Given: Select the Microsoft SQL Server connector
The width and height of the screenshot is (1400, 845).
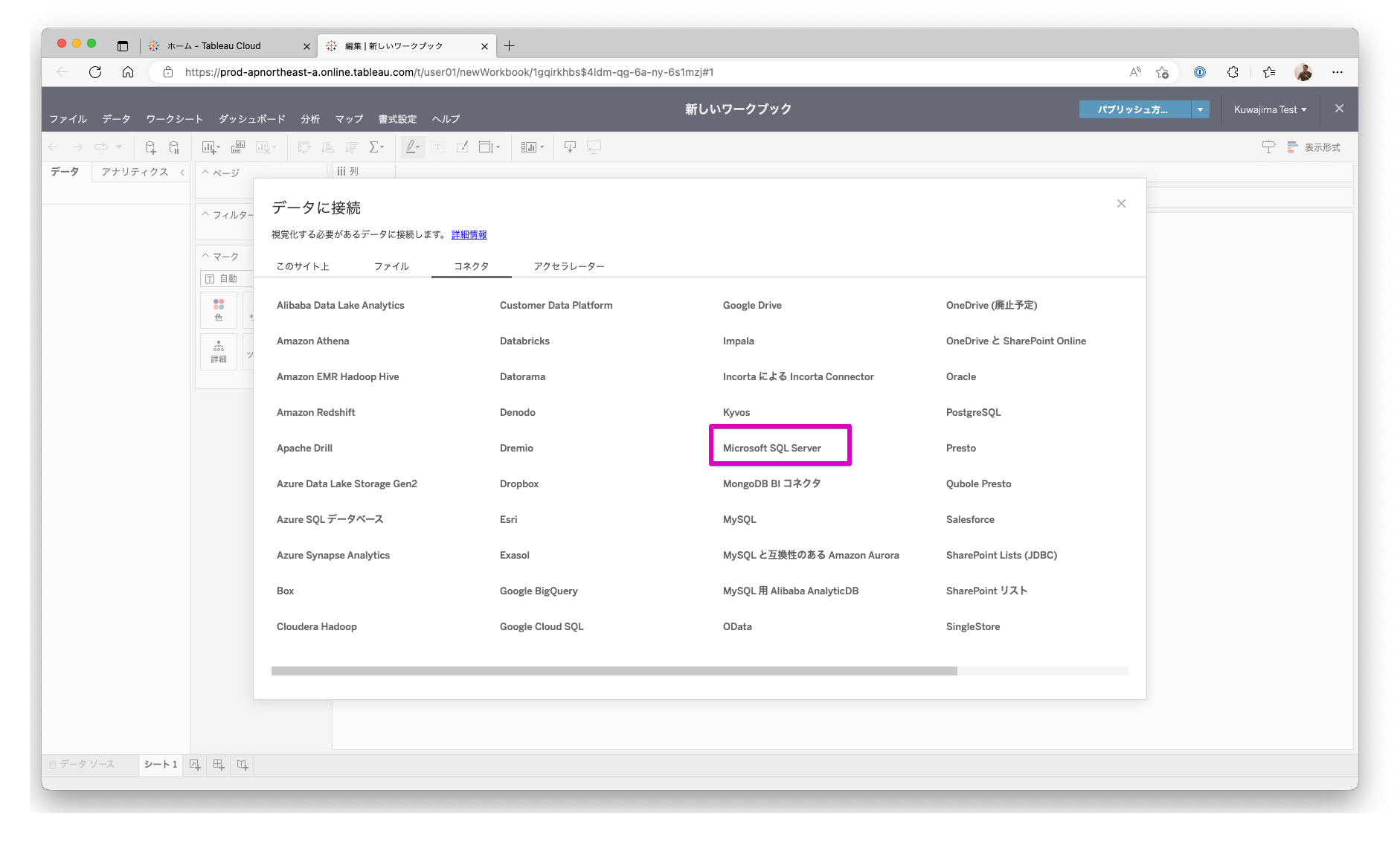Looking at the screenshot, I should coord(772,449).
